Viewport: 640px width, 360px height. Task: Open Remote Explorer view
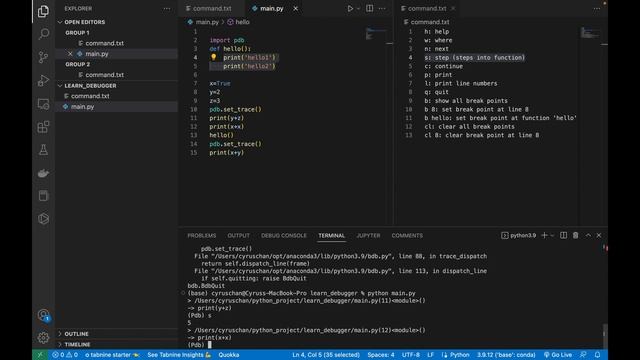(43, 104)
